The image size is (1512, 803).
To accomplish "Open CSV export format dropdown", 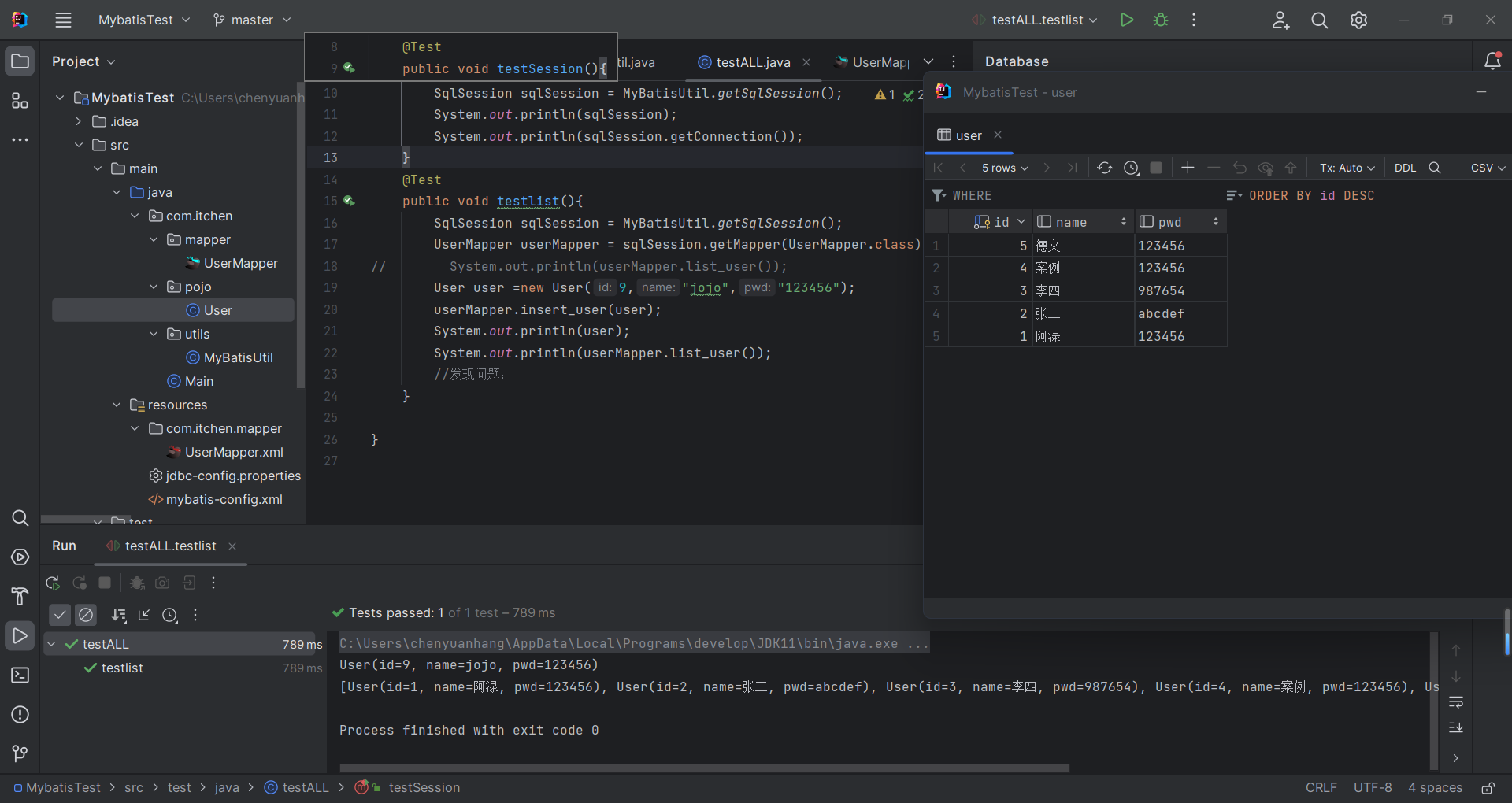I will pyautogui.click(x=1488, y=168).
